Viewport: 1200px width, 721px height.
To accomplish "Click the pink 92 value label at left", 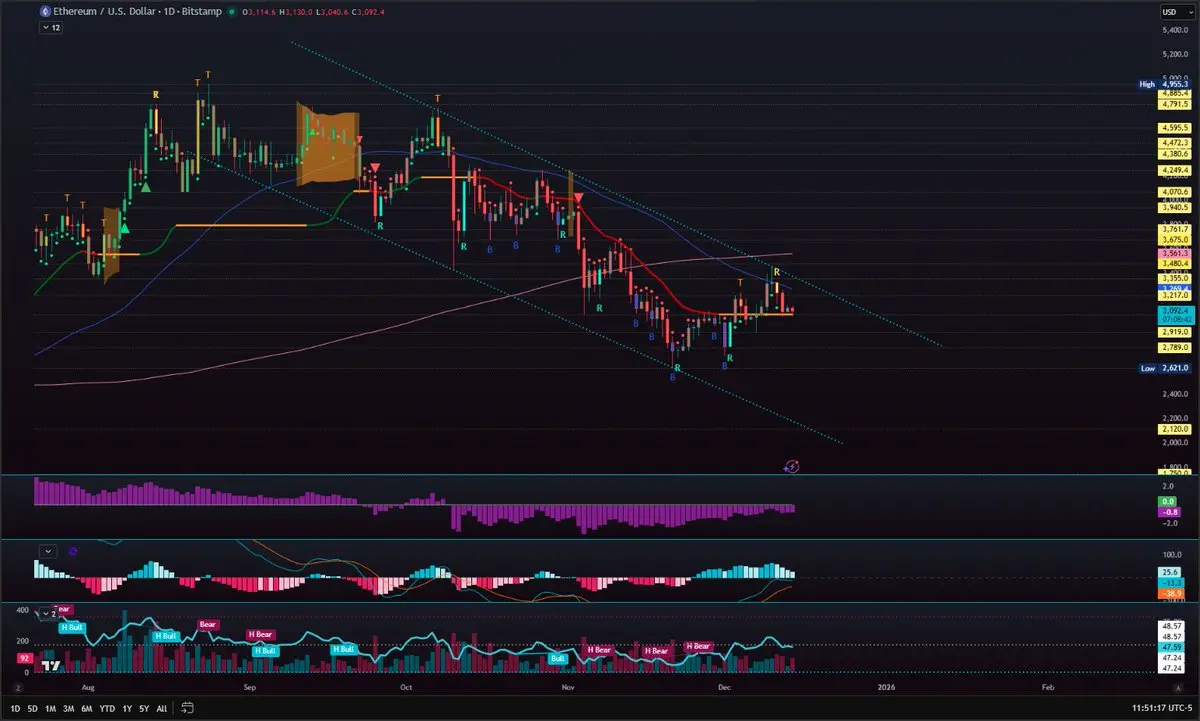I will coord(23,658).
